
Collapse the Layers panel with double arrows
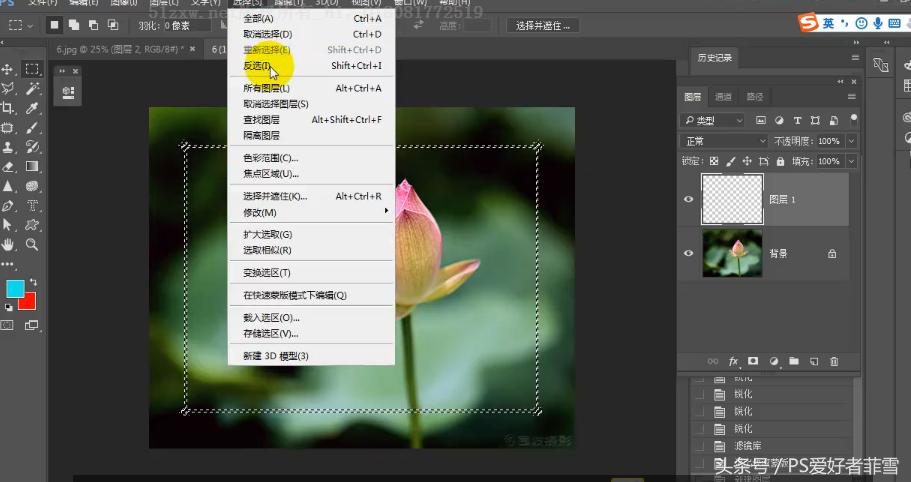841,82
